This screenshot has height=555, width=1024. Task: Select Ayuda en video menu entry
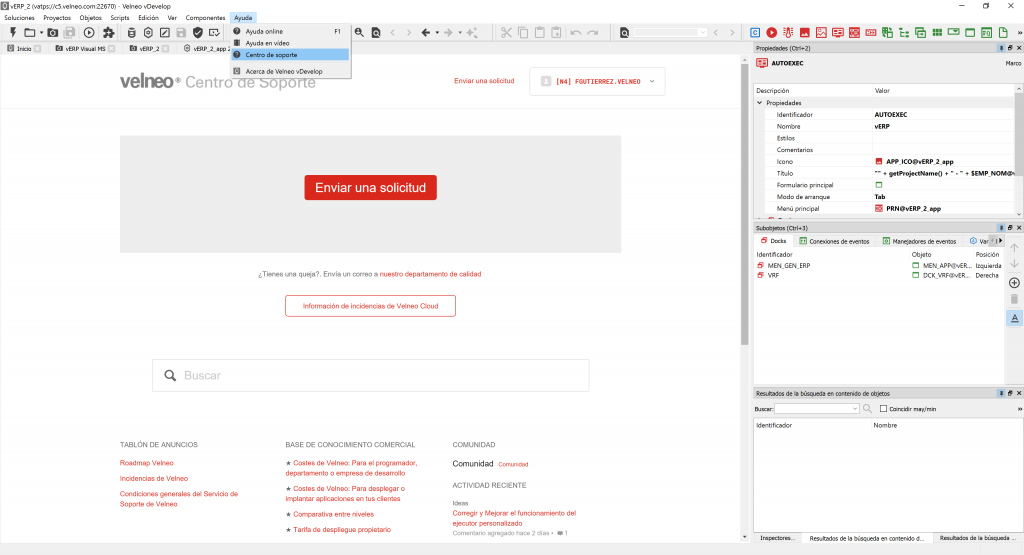pyautogui.click(x=291, y=43)
